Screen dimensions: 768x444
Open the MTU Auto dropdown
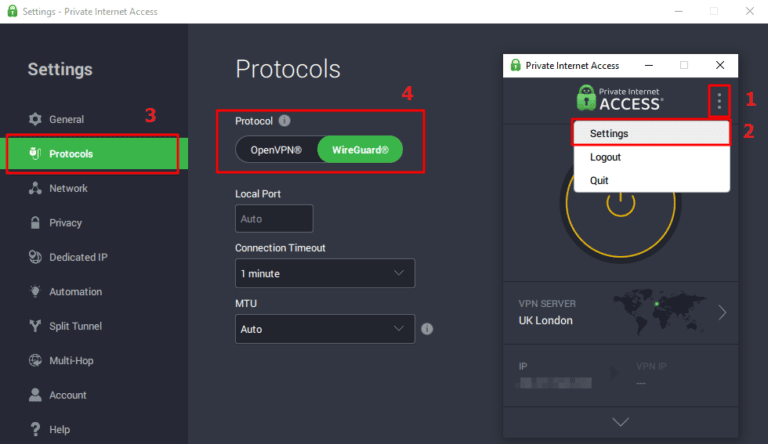(325, 329)
